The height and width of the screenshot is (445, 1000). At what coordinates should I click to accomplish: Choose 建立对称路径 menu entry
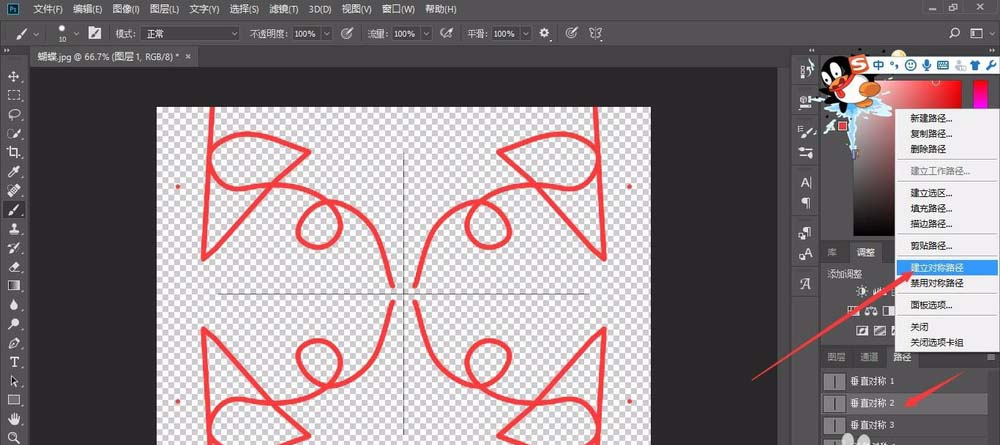click(x=946, y=268)
